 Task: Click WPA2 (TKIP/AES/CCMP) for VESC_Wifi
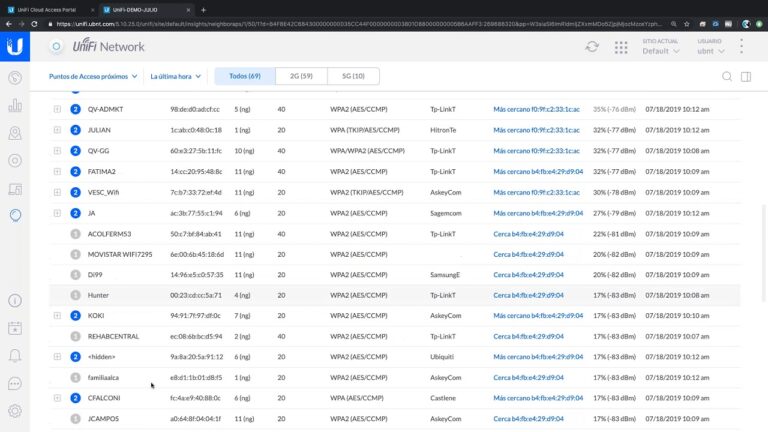[x=366, y=192]
